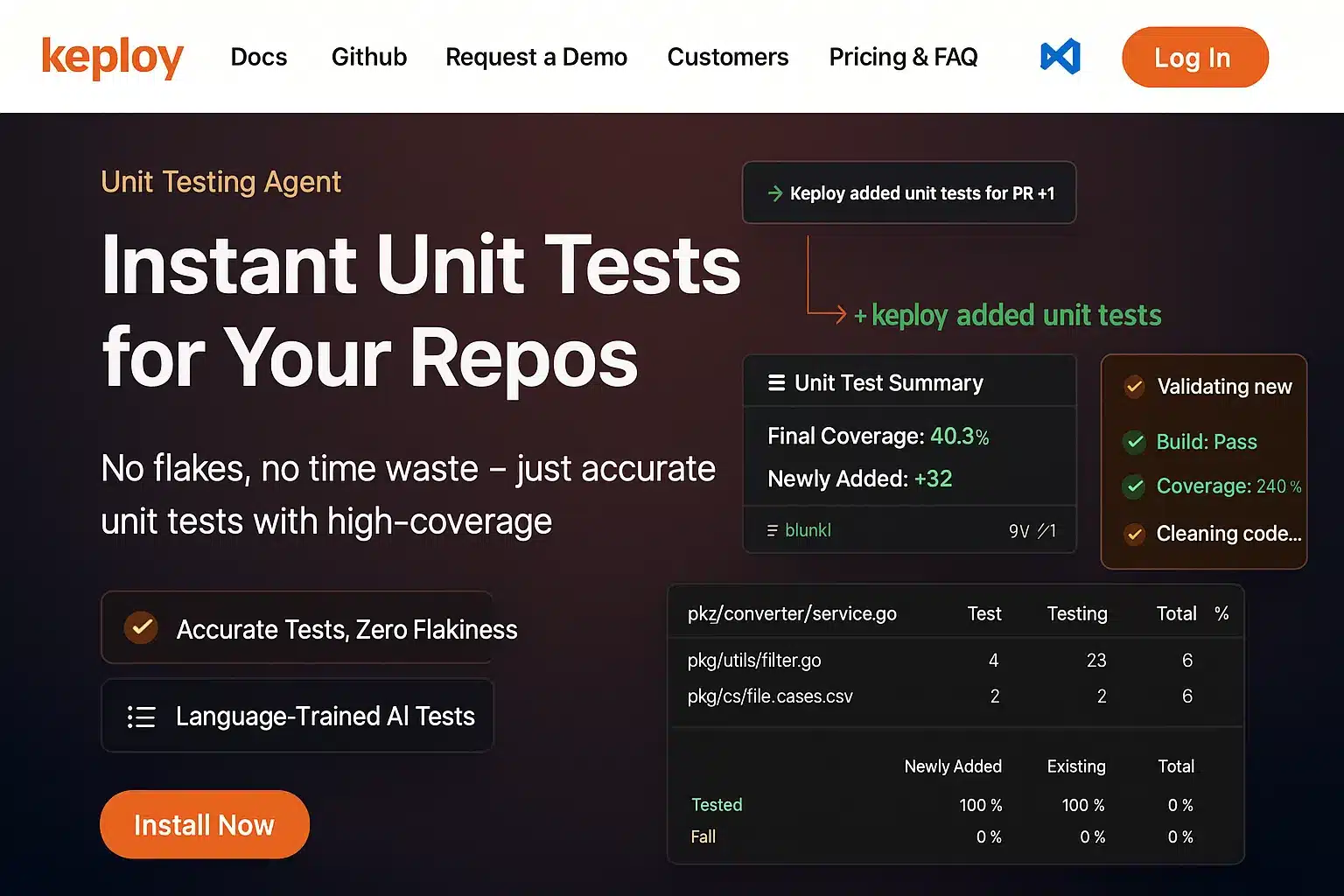Click the Install Now button
Image resolution: width=1344 pixels, height=896 pixels.
pyautogui.click(x=205, y=824)
